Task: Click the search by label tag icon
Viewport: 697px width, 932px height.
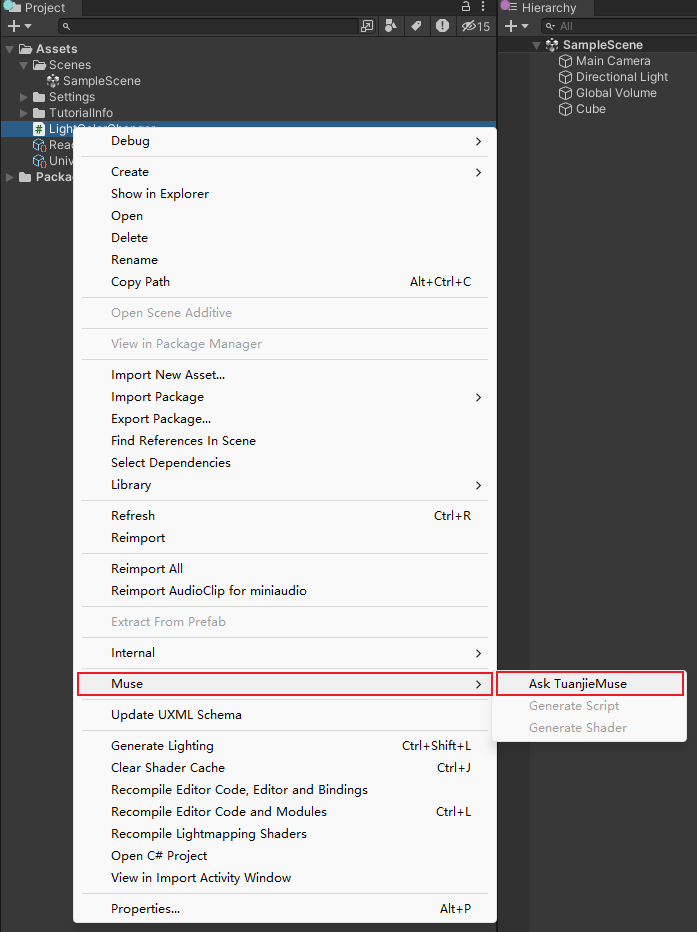Action: [416, 26]
